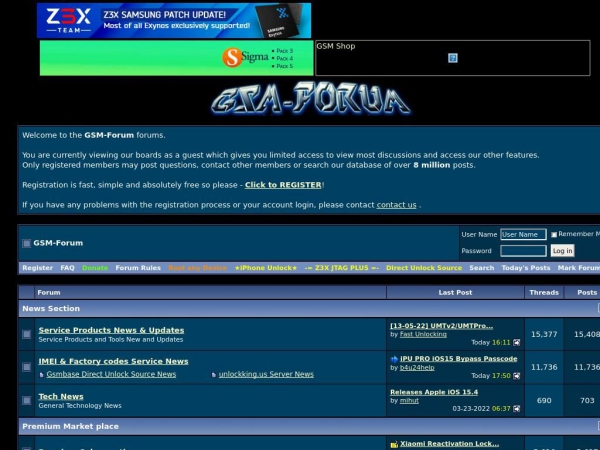Screen dimensions: 600x450
Task: Click icon before Xiaomi Reactivation Lock
Action: 394,444
